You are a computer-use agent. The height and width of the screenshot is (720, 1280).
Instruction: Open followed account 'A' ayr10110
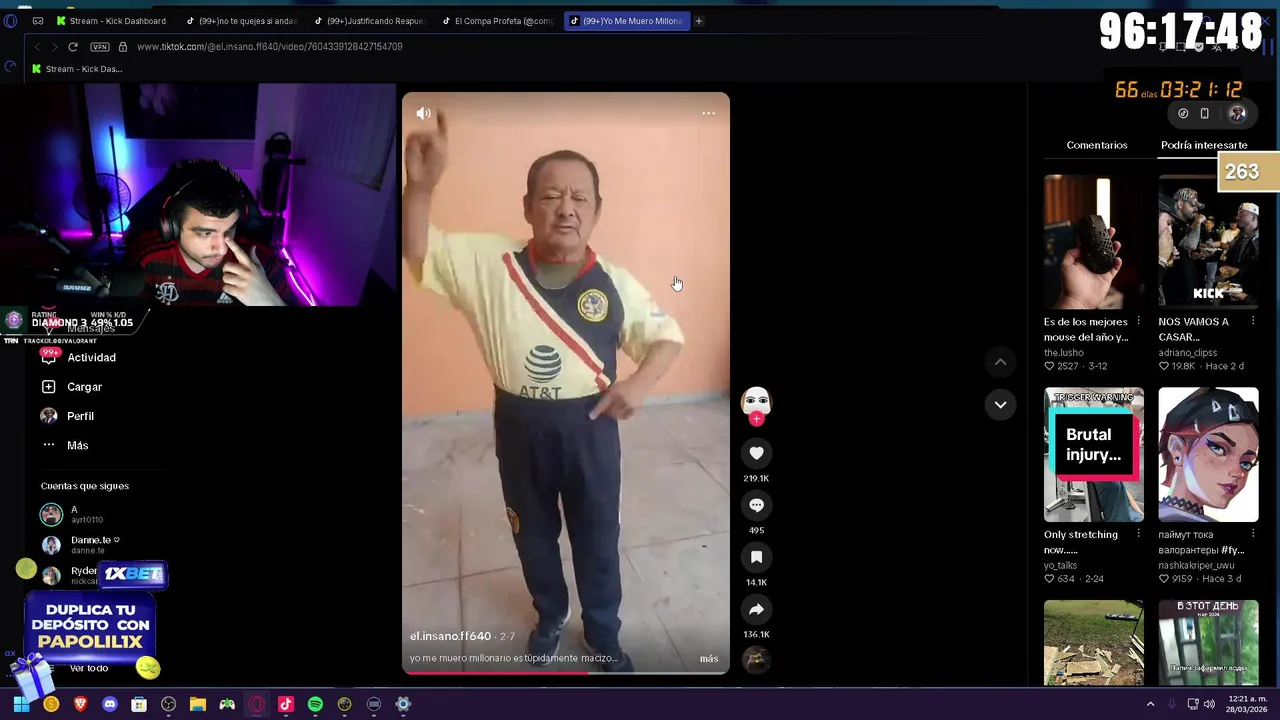(72, 514)
